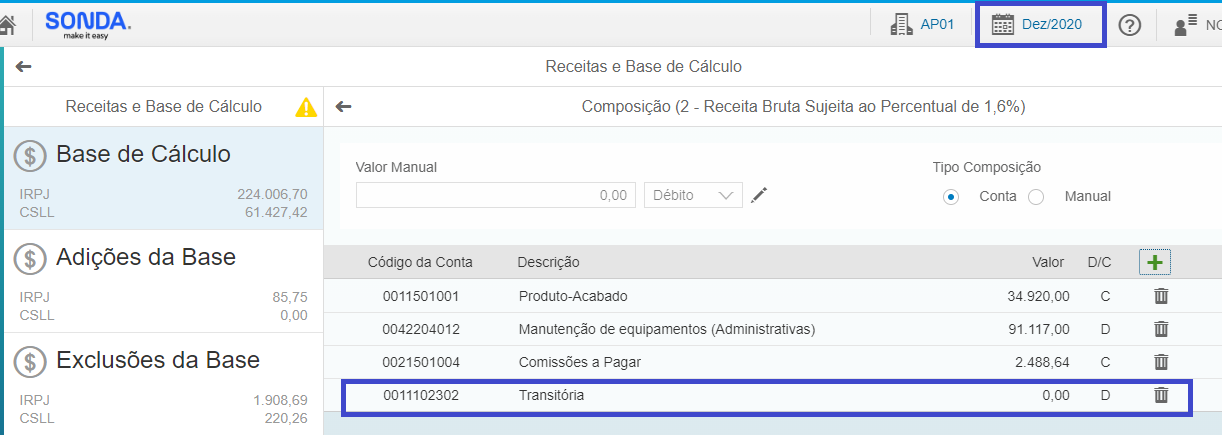Select the Conta composition type
This screenshot has height=435, width=1222.
(951, 196)
